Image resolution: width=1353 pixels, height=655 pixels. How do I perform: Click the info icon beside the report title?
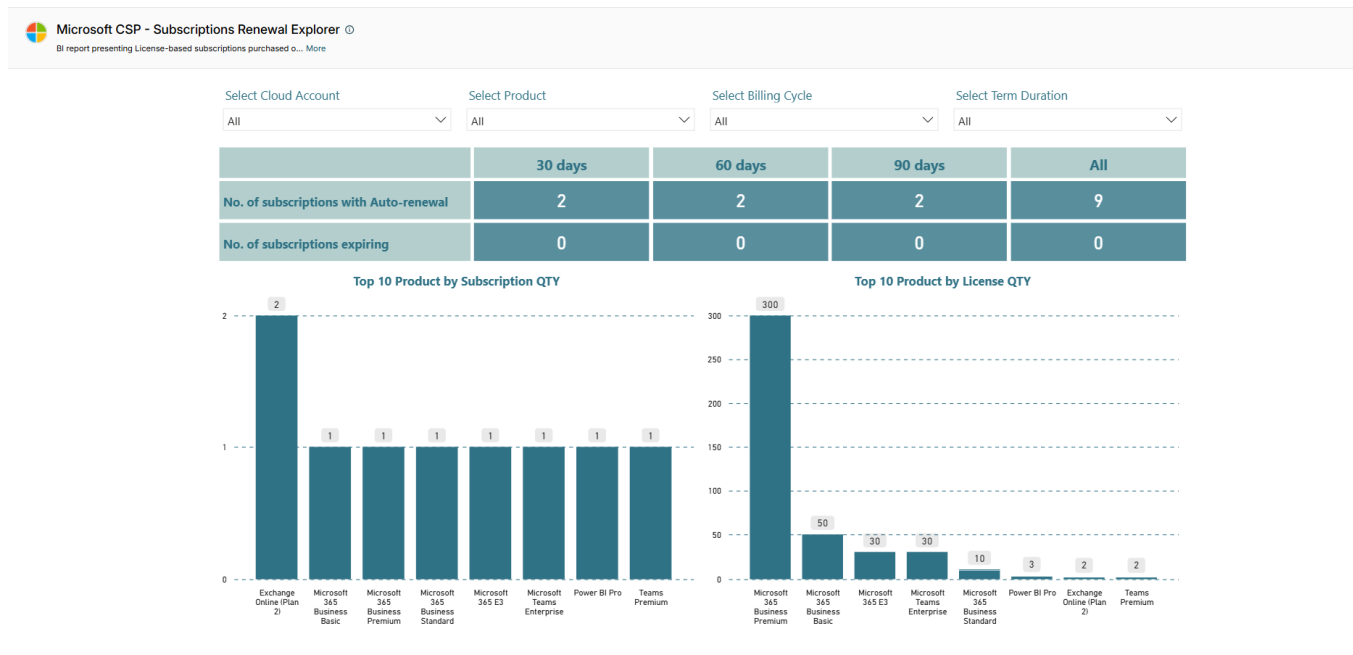347,29
